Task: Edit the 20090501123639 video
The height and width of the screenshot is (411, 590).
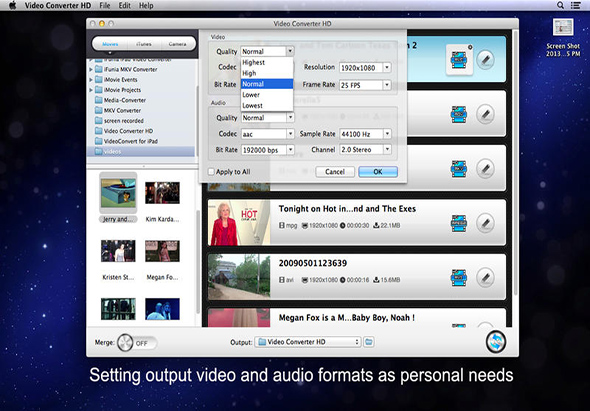Action: click(485, 278)
